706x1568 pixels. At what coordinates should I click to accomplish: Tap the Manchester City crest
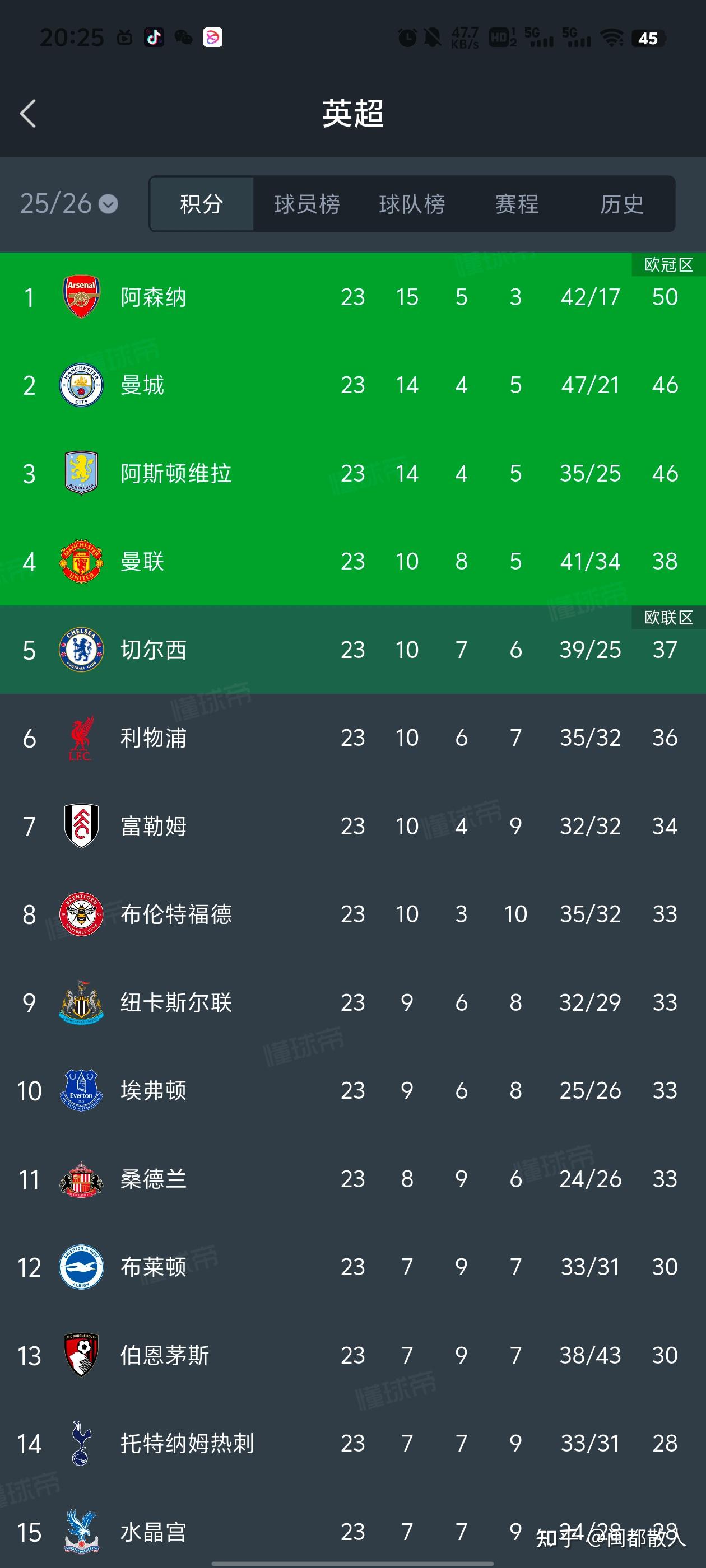[x=81, y=385]
